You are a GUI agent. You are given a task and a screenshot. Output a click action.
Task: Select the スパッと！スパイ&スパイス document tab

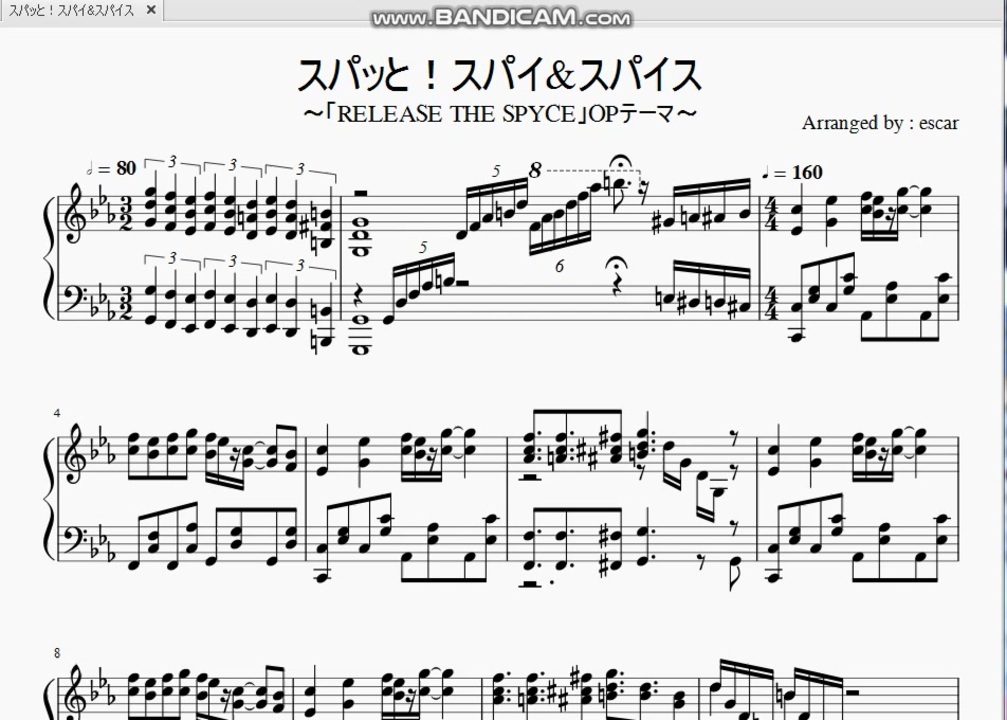[x=80, y=10]
